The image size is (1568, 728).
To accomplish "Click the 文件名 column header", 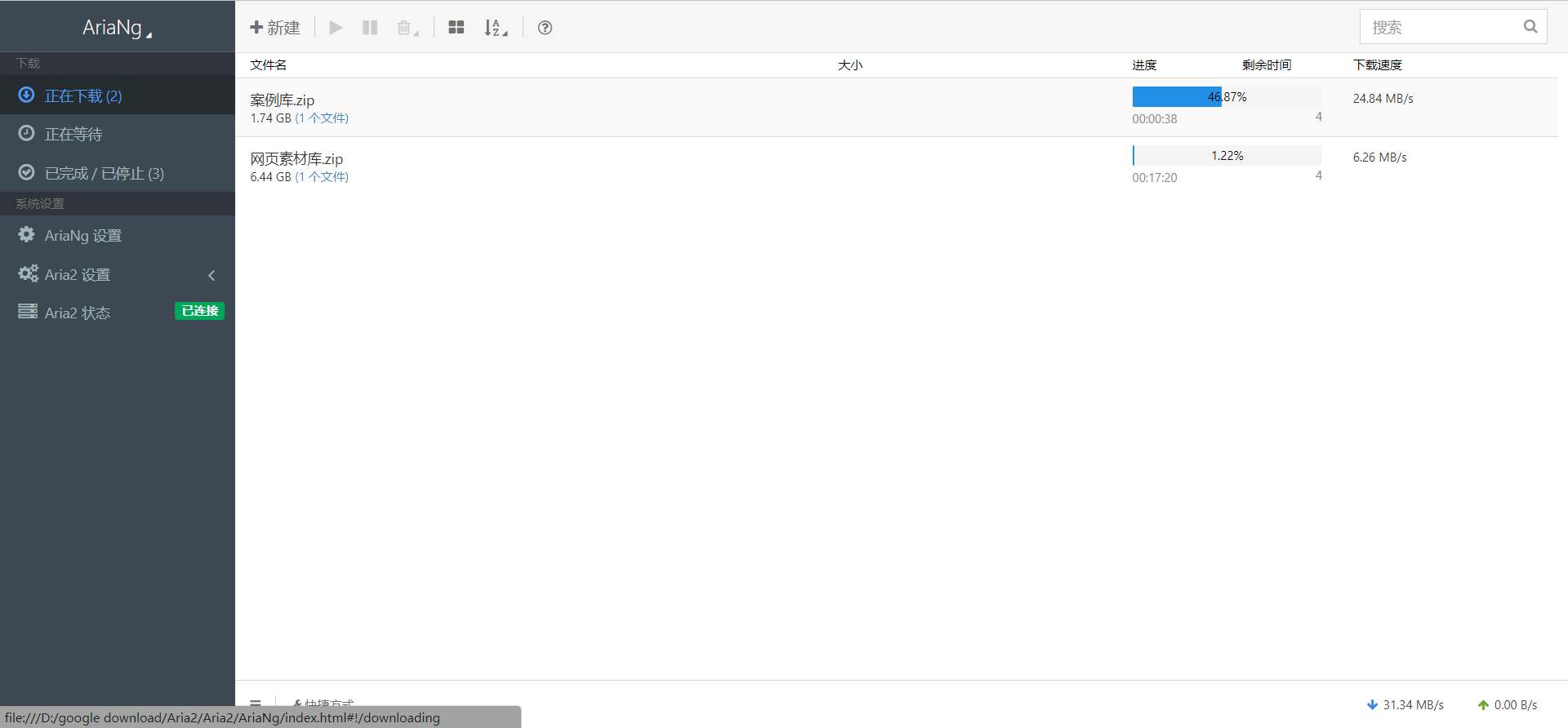I will click(268, 65).
